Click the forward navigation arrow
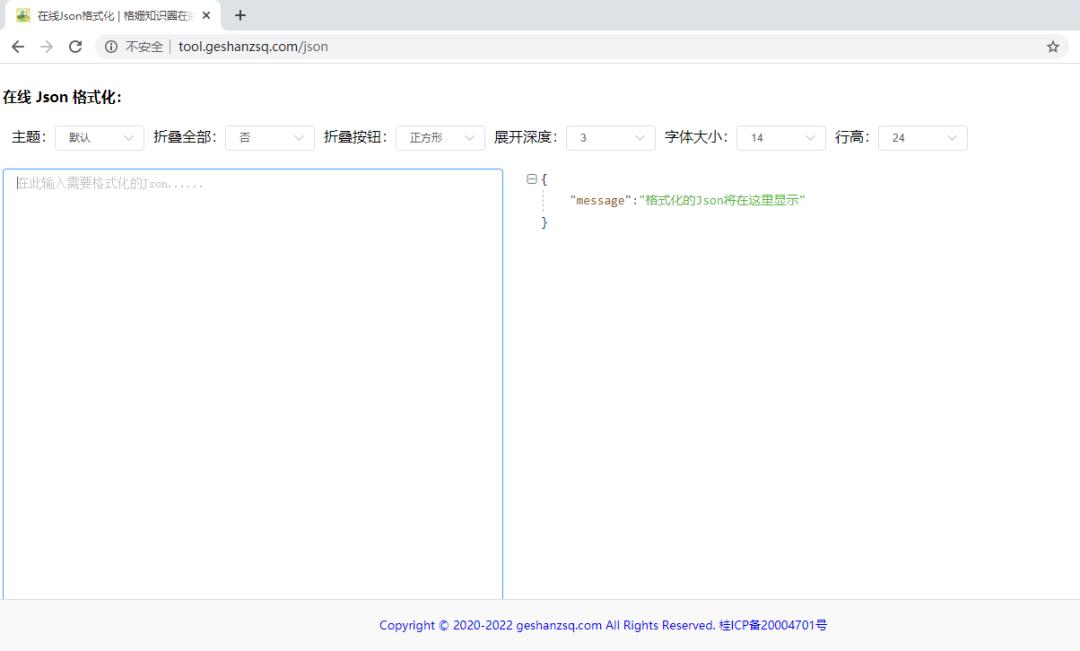The height and width of the screenshot is (651, 1080). [46, 46]
